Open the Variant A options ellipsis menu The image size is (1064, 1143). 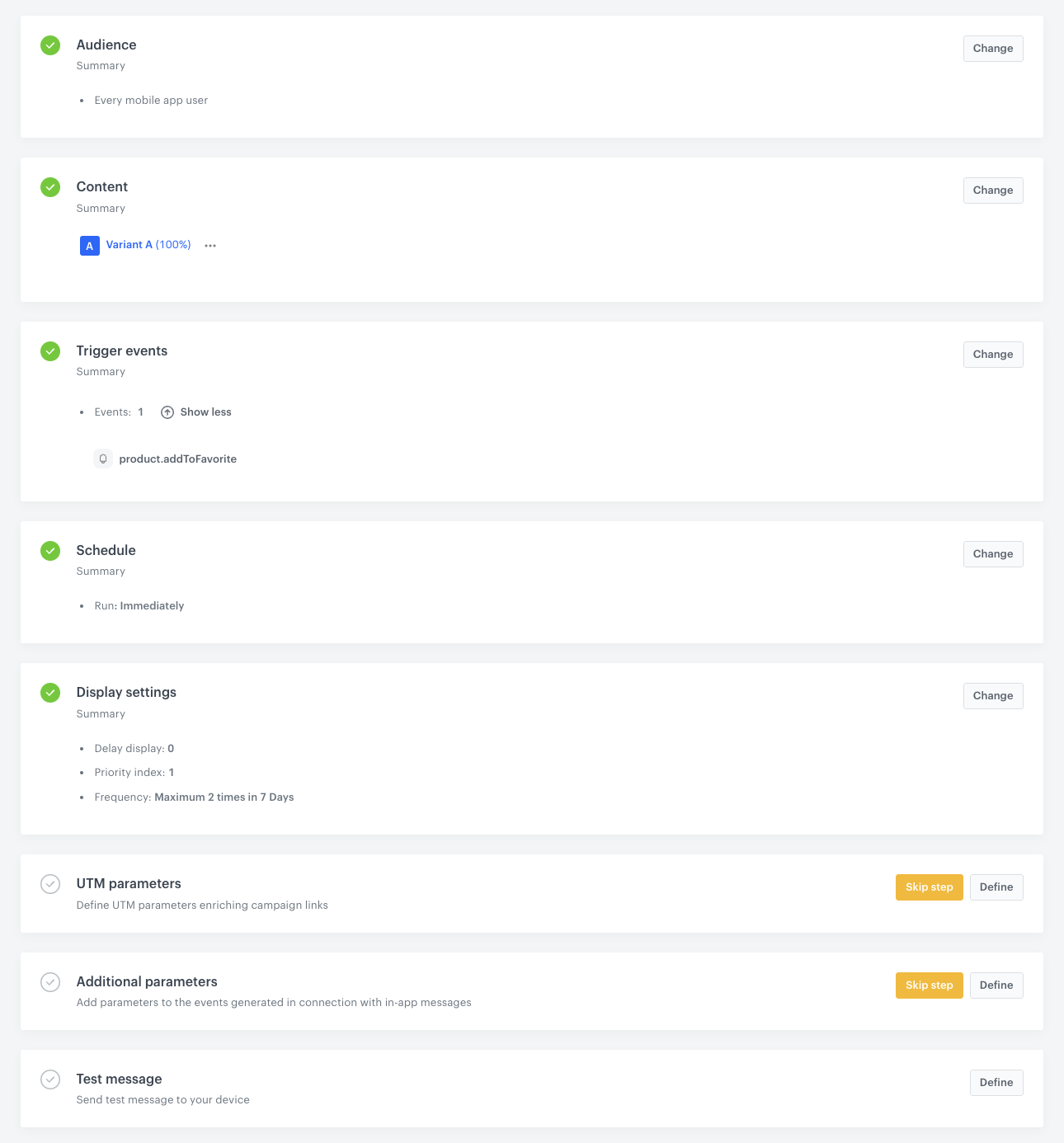pyautogui.click(x=210, y=245)
